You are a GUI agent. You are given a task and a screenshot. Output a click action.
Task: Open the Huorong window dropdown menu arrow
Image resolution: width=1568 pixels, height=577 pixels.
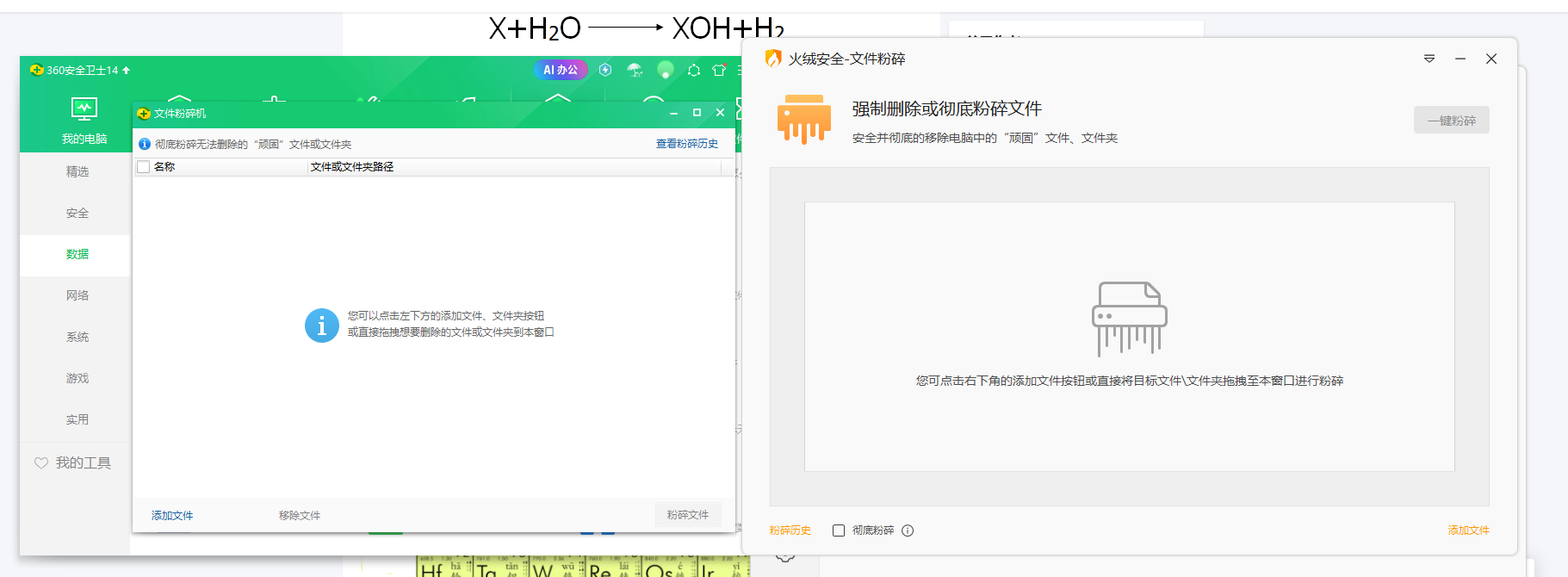tap(1429, 59)
